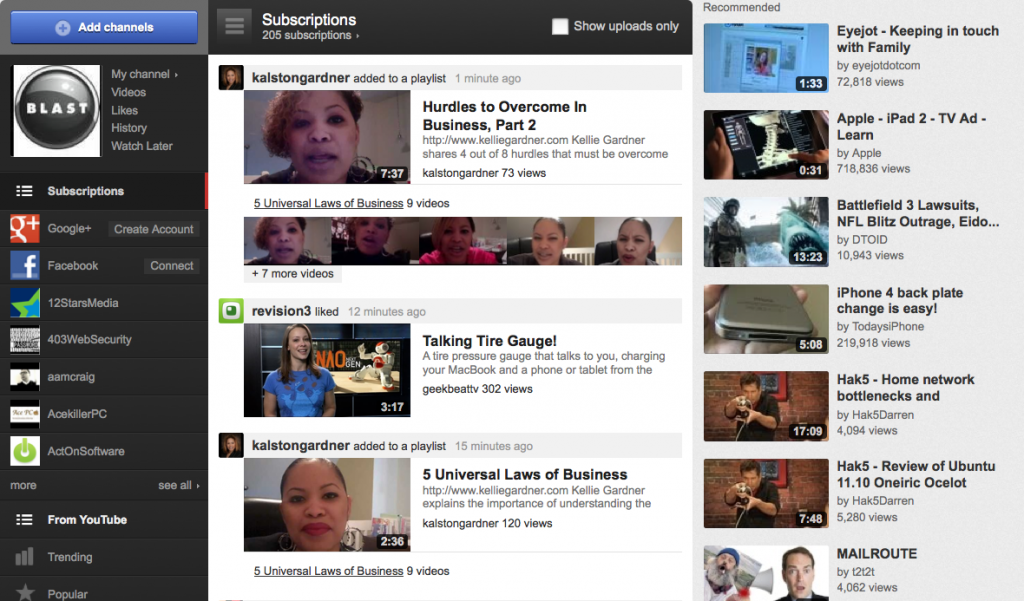Select the Trending icon in sidebar
Viewport: 1024px width, 601px height.
coord(24,556)
